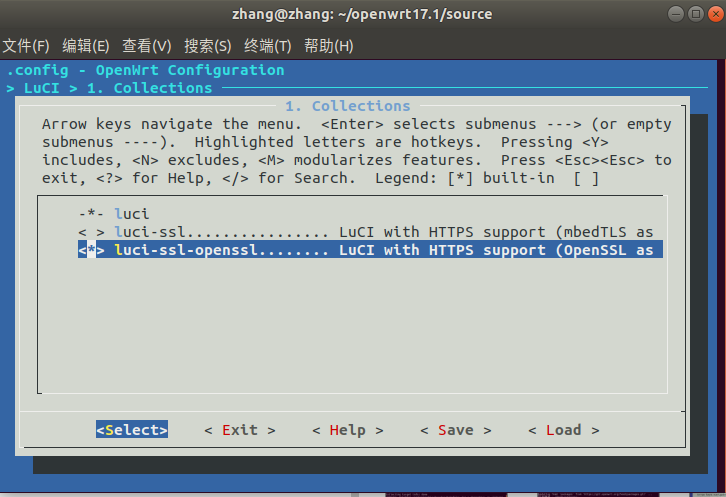The height and width of the screenshot is (497, 726).
Task: Open the 终端(T) menu
Action: (x=268, y=46)
